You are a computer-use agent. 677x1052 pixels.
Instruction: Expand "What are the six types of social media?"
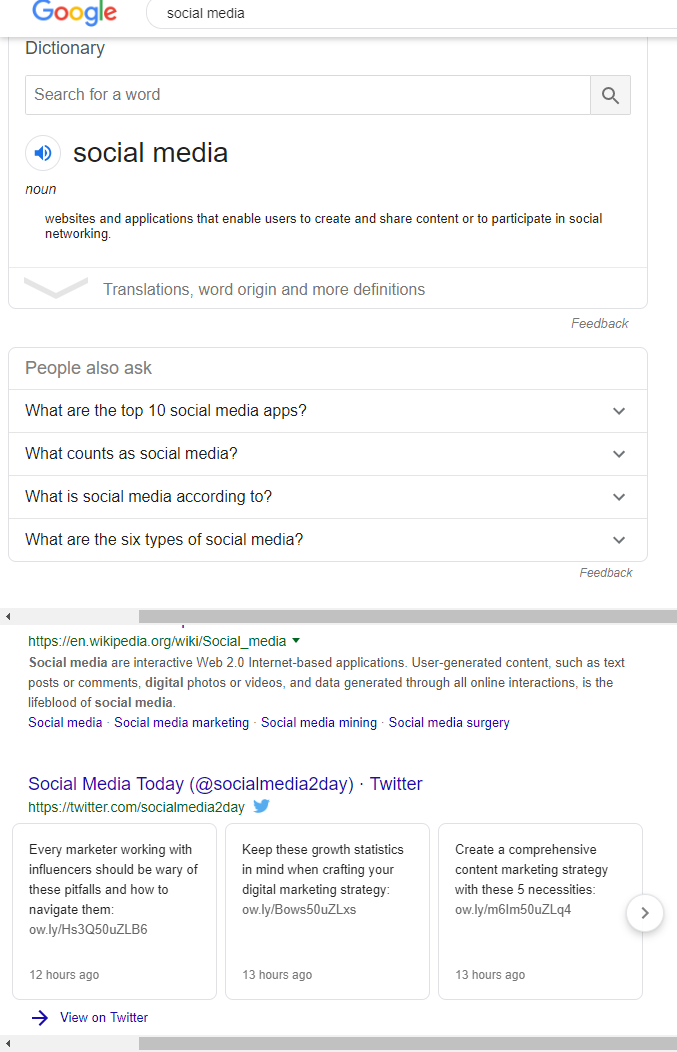tap(619, 540)
